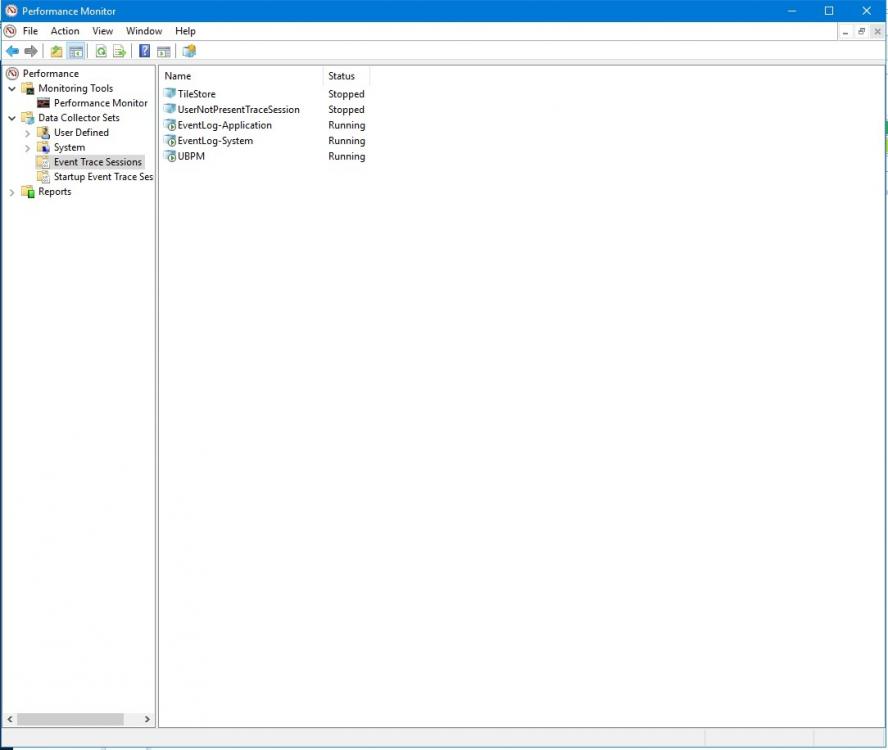Screen dimensions: 888x750
Task: Expand the Reports tree node
Action: [12, 192]
